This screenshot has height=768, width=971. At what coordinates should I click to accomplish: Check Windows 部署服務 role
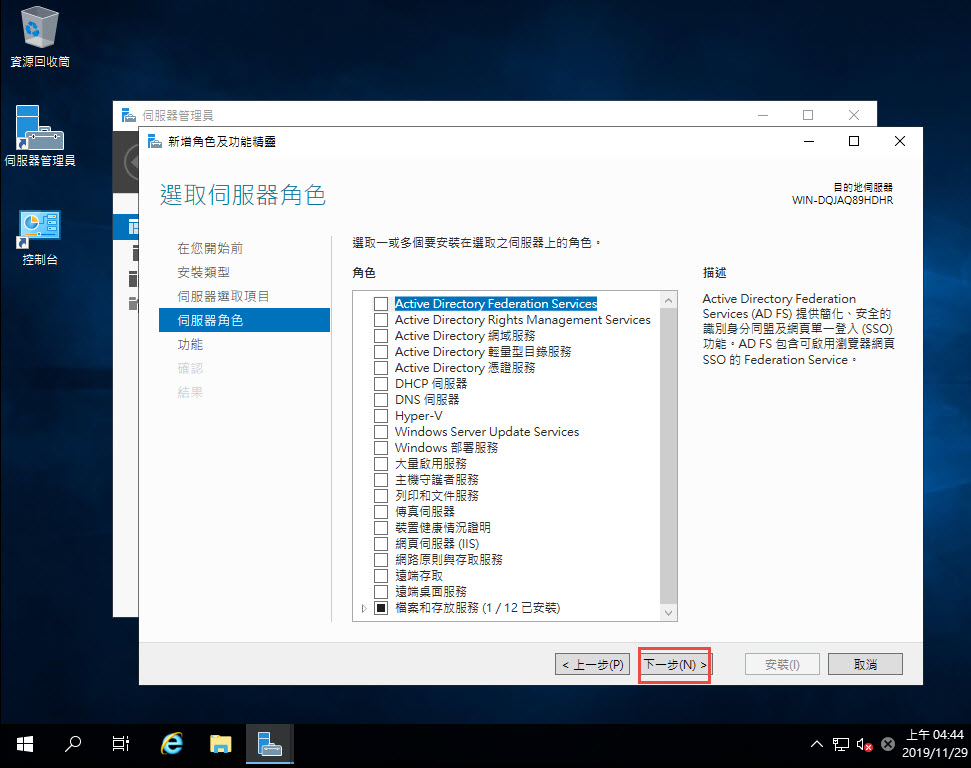[381, 448]
